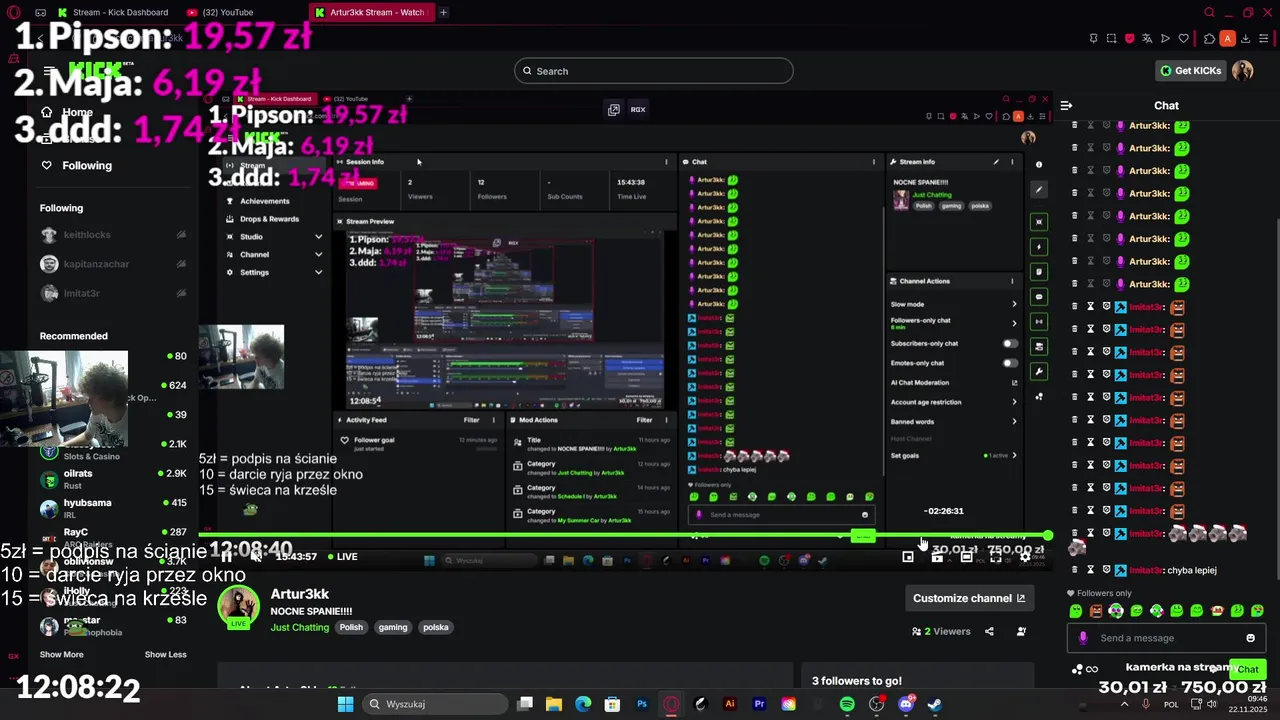Click the green Chat button
This screenshot has height=720, width=1280.
coord(1248,669)
